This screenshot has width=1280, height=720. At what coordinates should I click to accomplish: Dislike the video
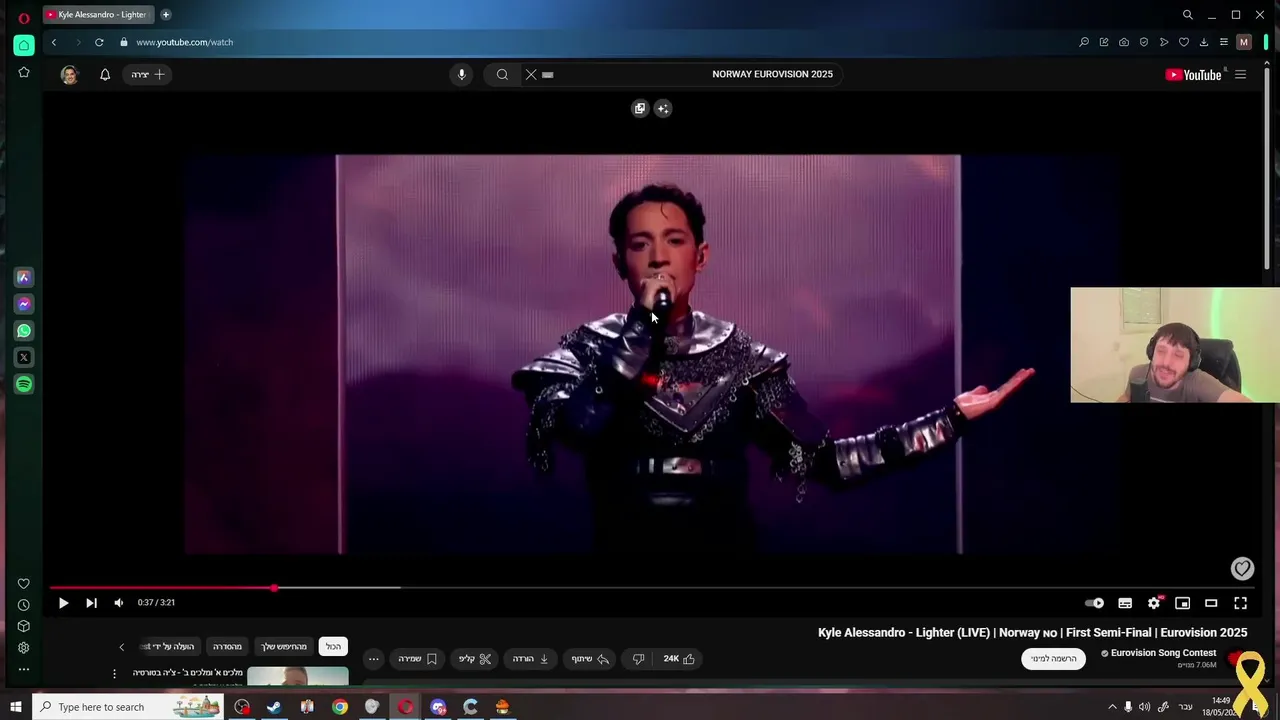638,659
